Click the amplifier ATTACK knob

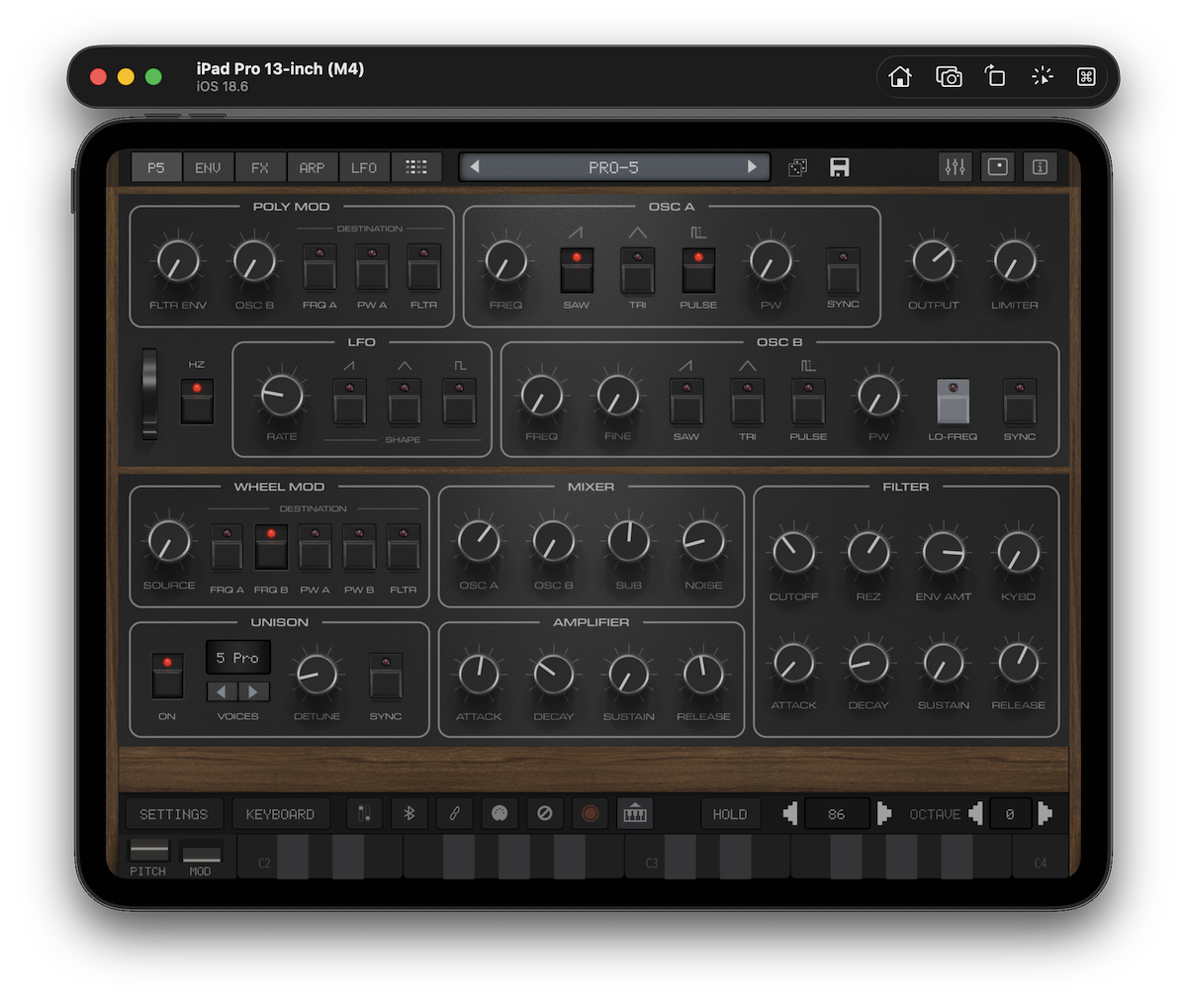tap(479, 674)
